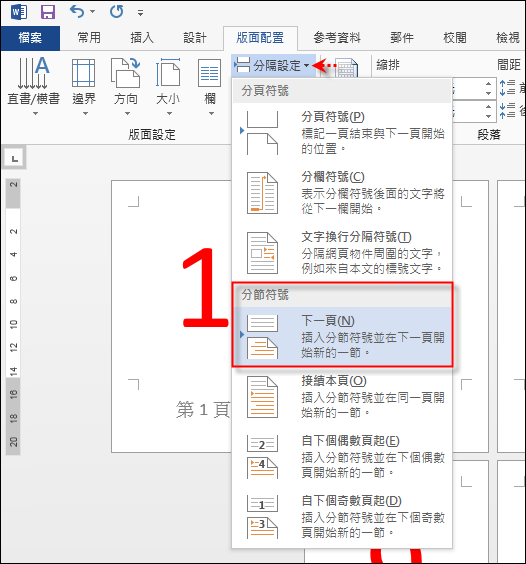Open the 檔案 (File) tab
This screenshot has width=526, height=564.
[x=30, y=38]
